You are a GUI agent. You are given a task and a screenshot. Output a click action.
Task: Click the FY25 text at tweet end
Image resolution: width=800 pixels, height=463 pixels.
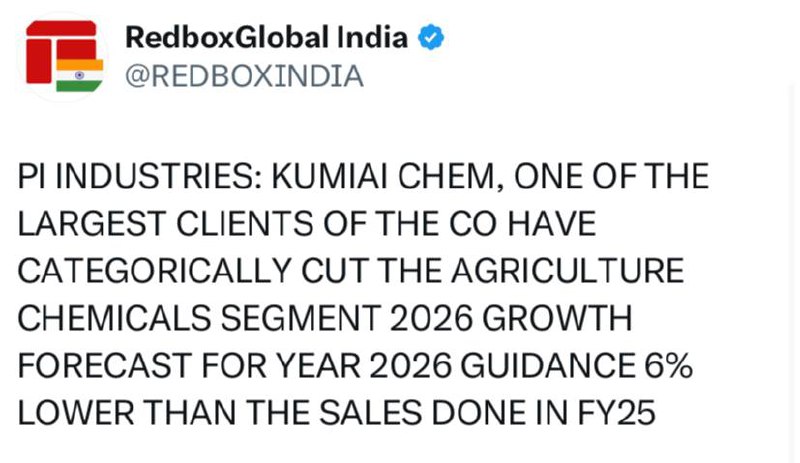click(616, 412)
